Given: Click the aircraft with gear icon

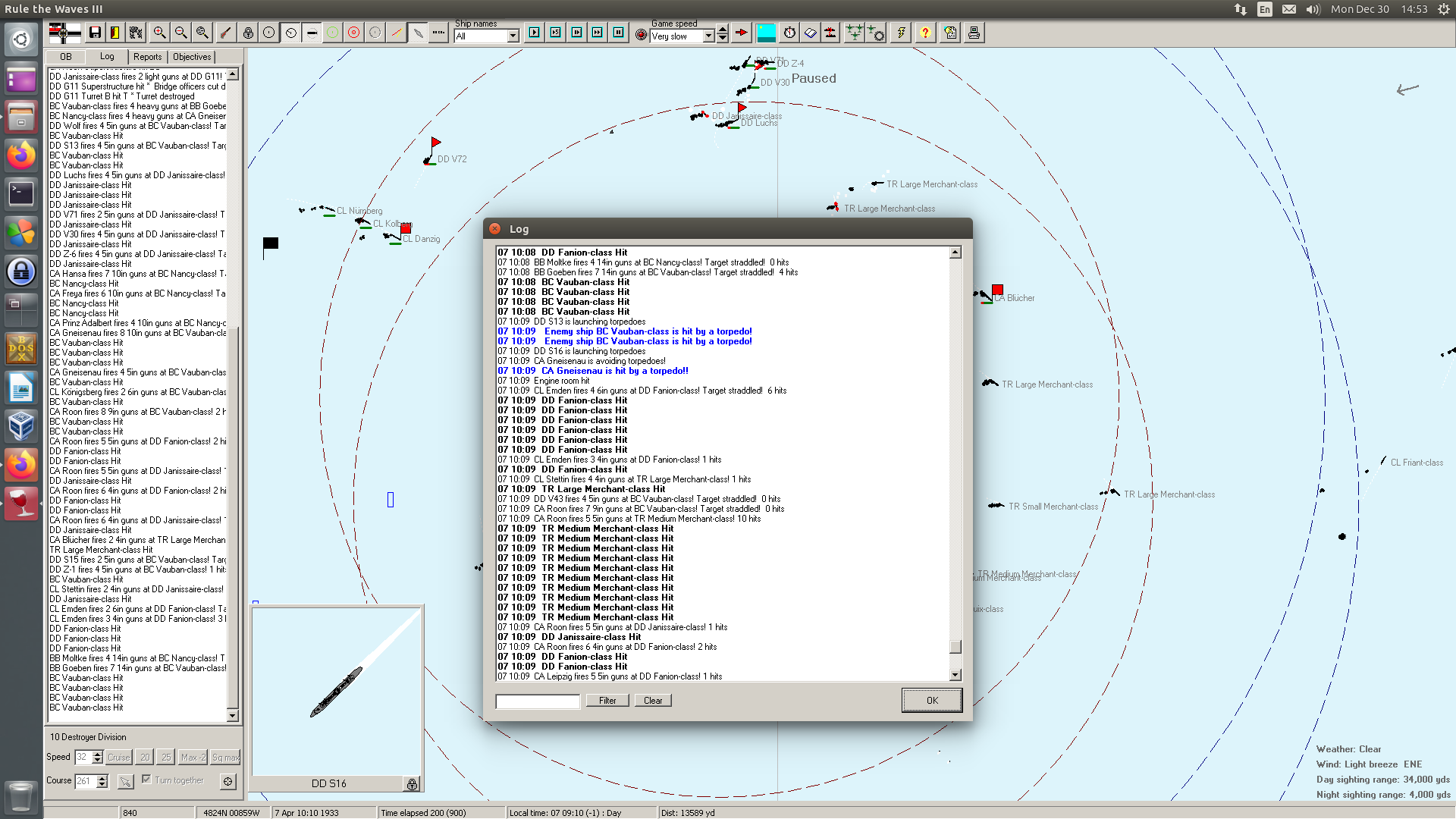Looking at the screenshot, I should (876, 33).
